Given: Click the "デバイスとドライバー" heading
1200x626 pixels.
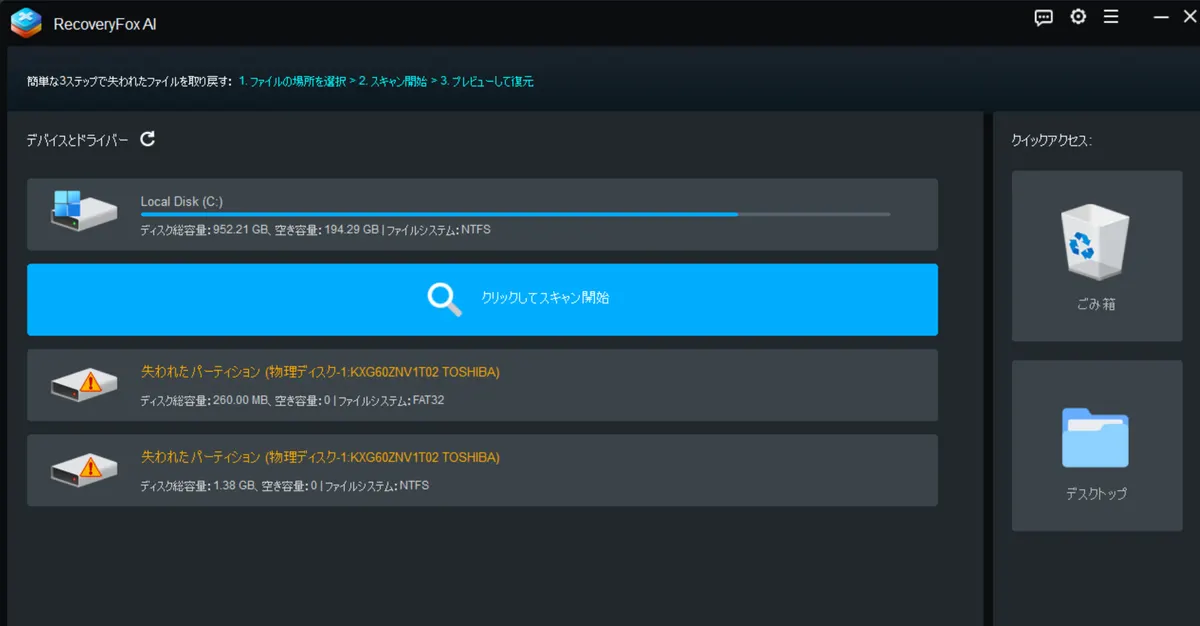Looking at the screenshot, I should click(x=78, y=140).
